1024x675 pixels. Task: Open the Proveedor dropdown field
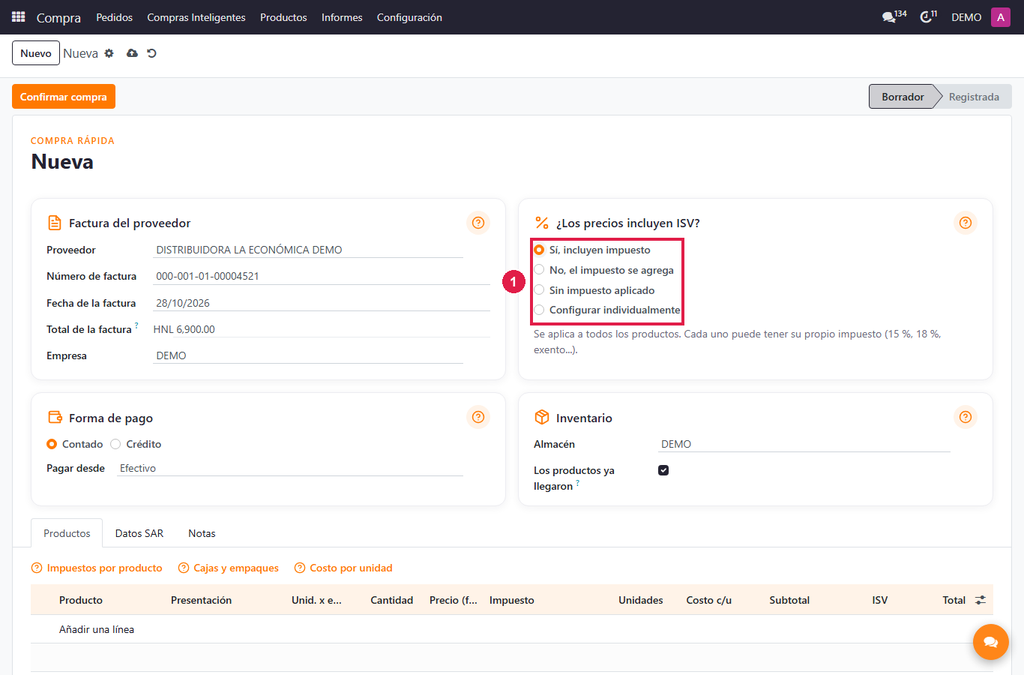(308, 250)
